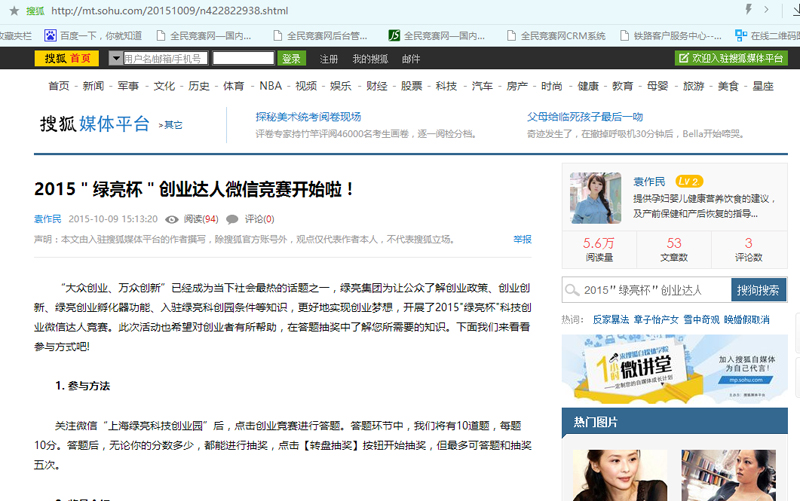Click 欢迎入驻搜狐媒体平台 green button
Screen dimensions: 800x501
[x=731, y=58]
